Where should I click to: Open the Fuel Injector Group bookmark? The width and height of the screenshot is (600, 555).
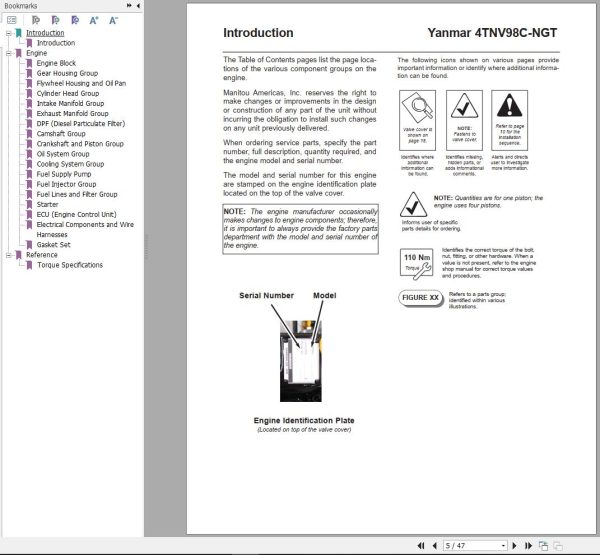pos(66,184)
